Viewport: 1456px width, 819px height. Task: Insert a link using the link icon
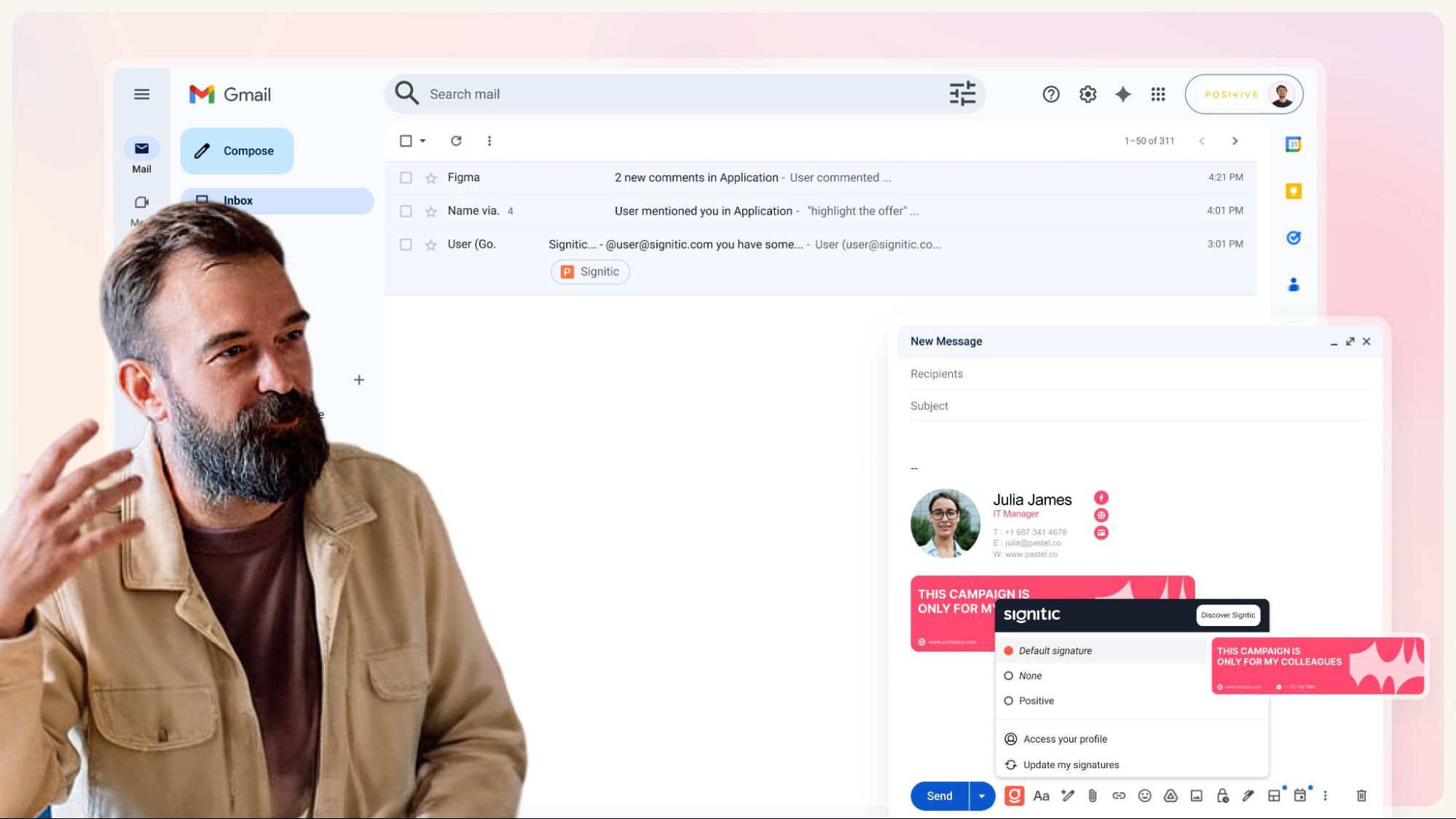click(1117, 796)
